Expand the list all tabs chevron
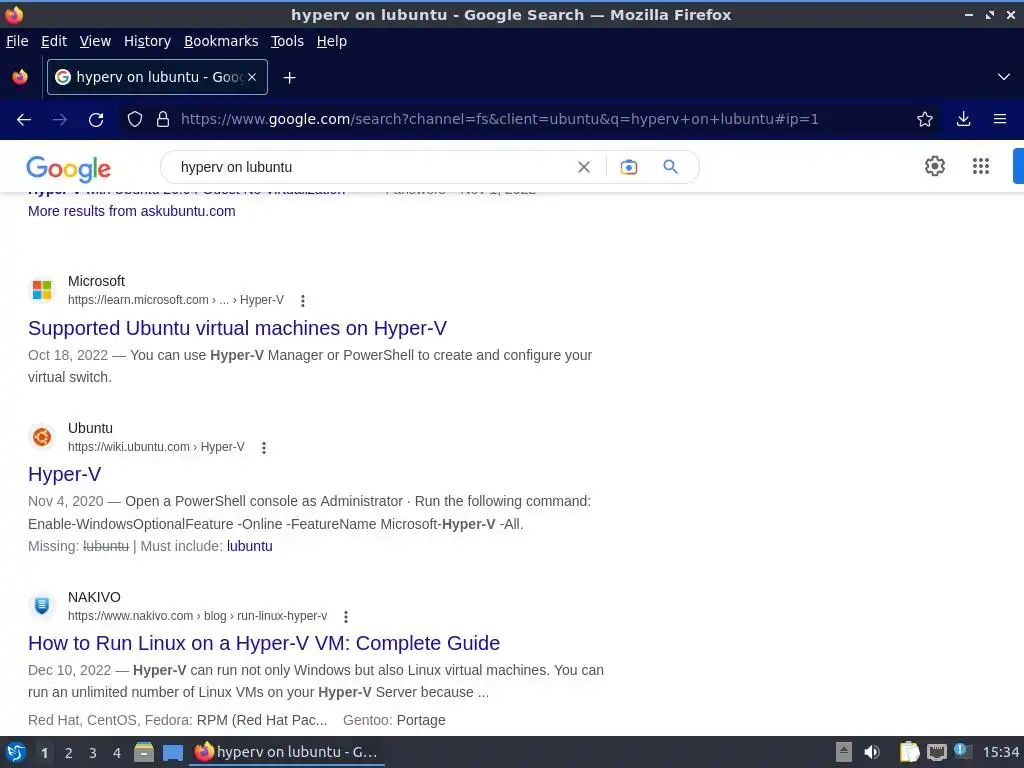This screenshot has height=768, width=1024. 1004,77
